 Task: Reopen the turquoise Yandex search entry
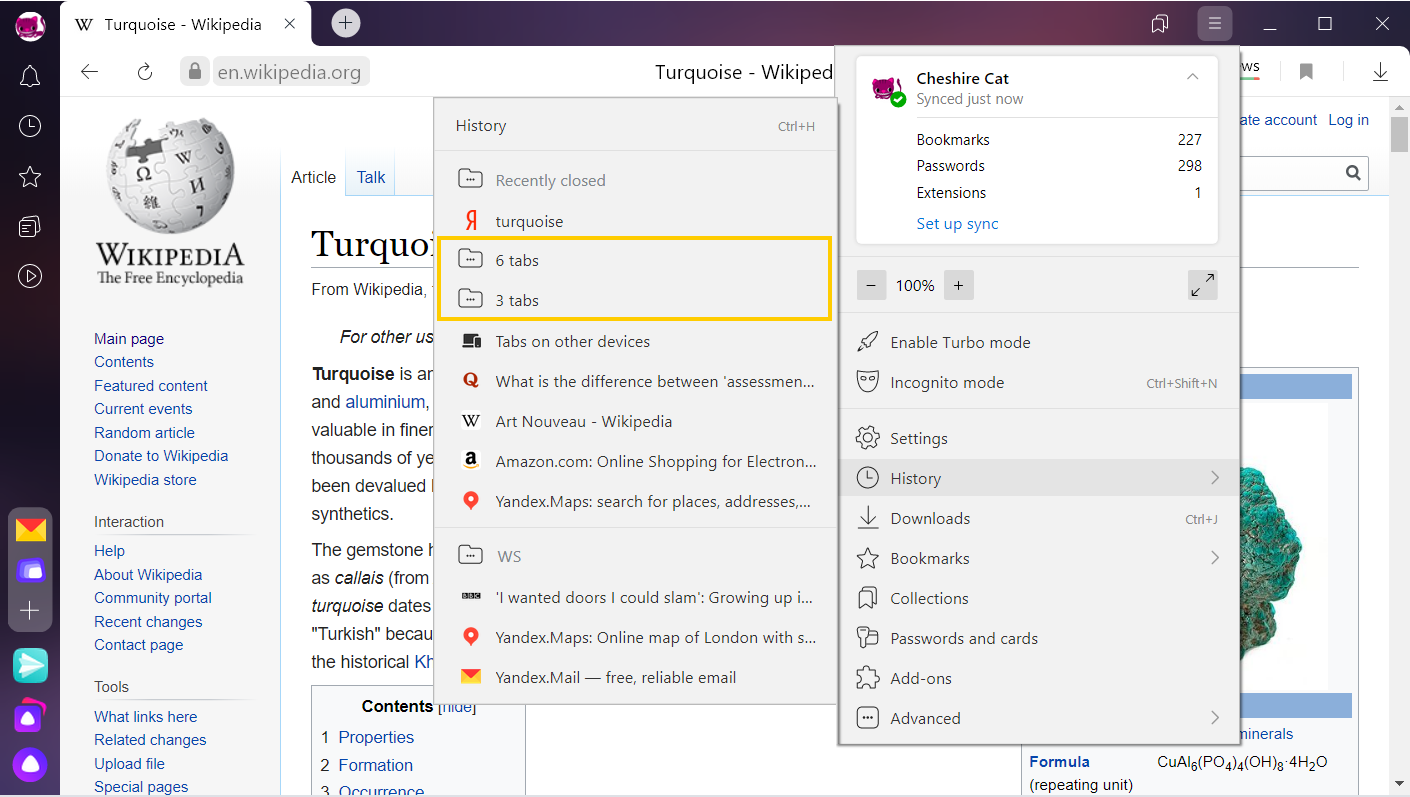(x=634, y=221)
